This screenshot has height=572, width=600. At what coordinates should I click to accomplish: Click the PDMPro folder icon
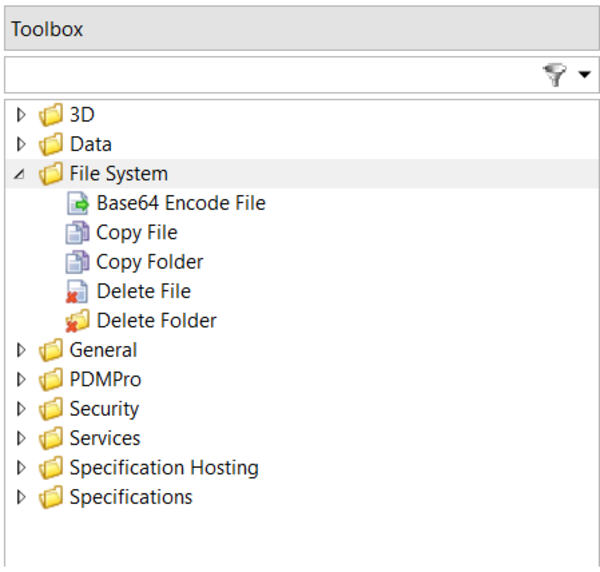click(x=51, y=380)
